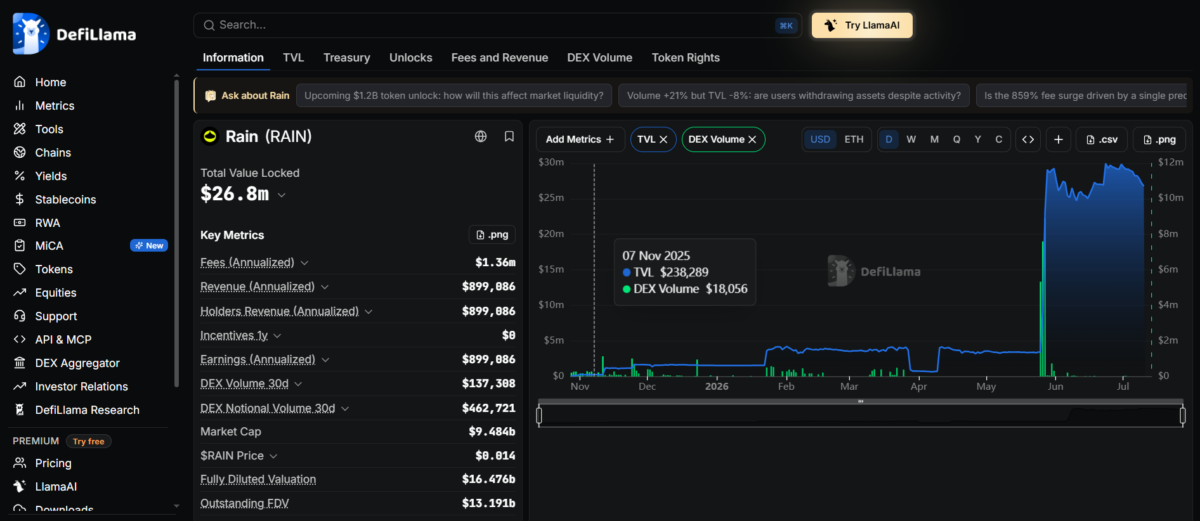Set the chart interval to W

(x=911, y=139)
